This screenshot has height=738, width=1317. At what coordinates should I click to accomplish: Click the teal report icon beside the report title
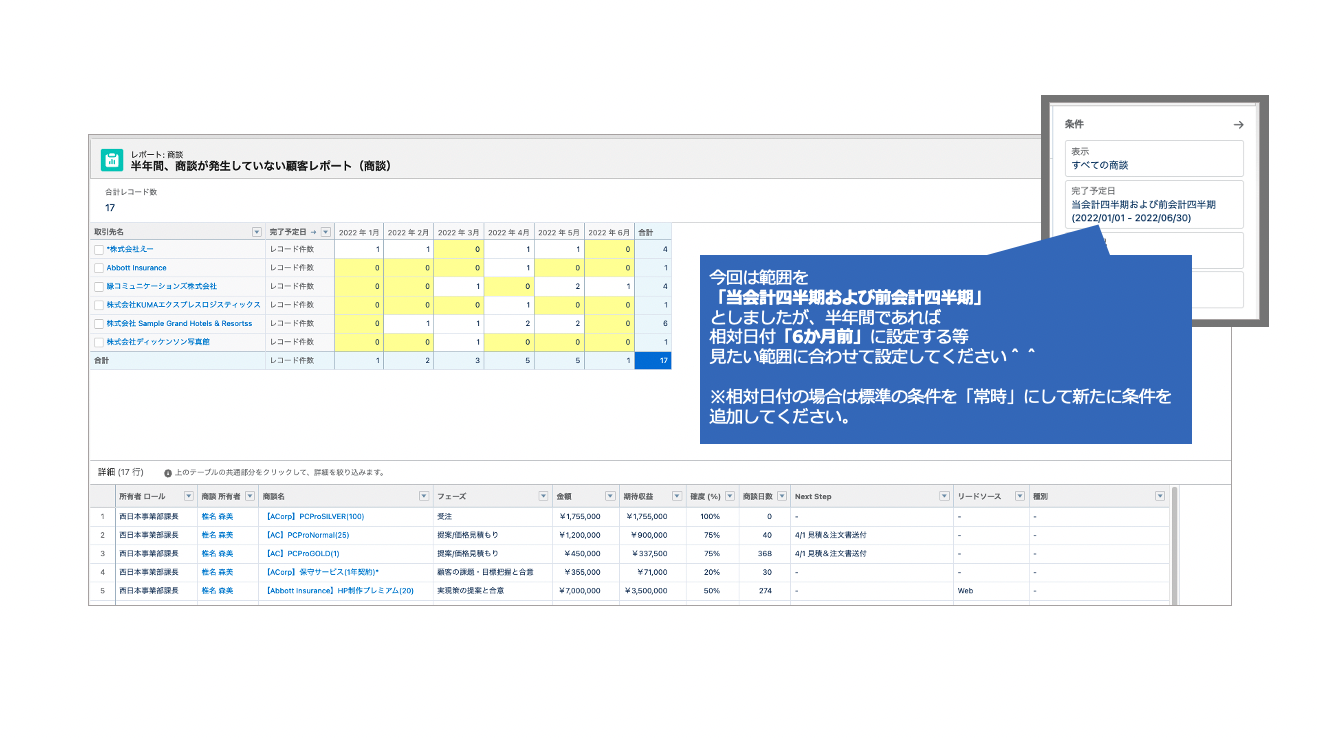pos(112,160)
